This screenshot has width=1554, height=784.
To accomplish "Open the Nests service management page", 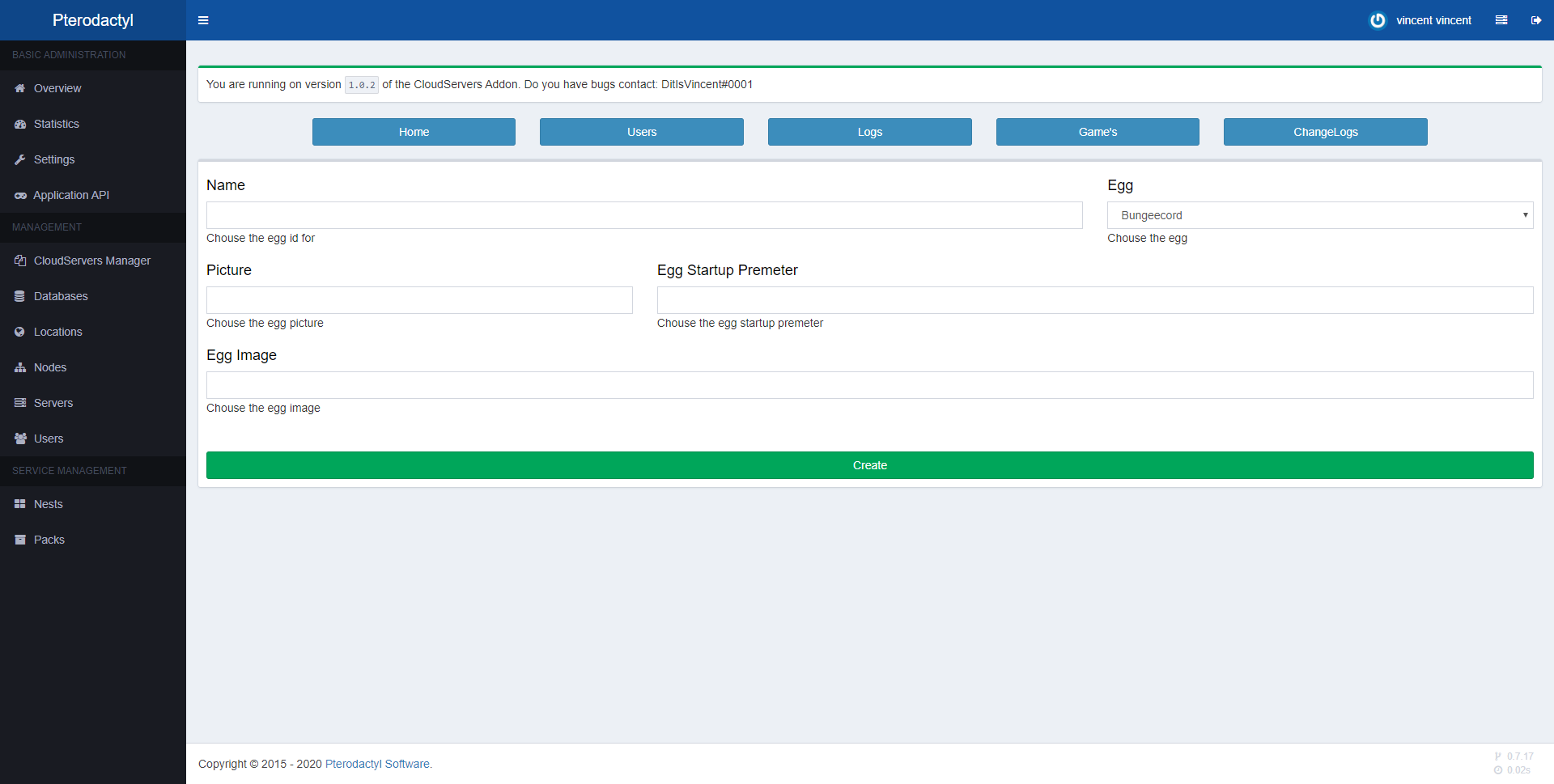I will (49, 504).
